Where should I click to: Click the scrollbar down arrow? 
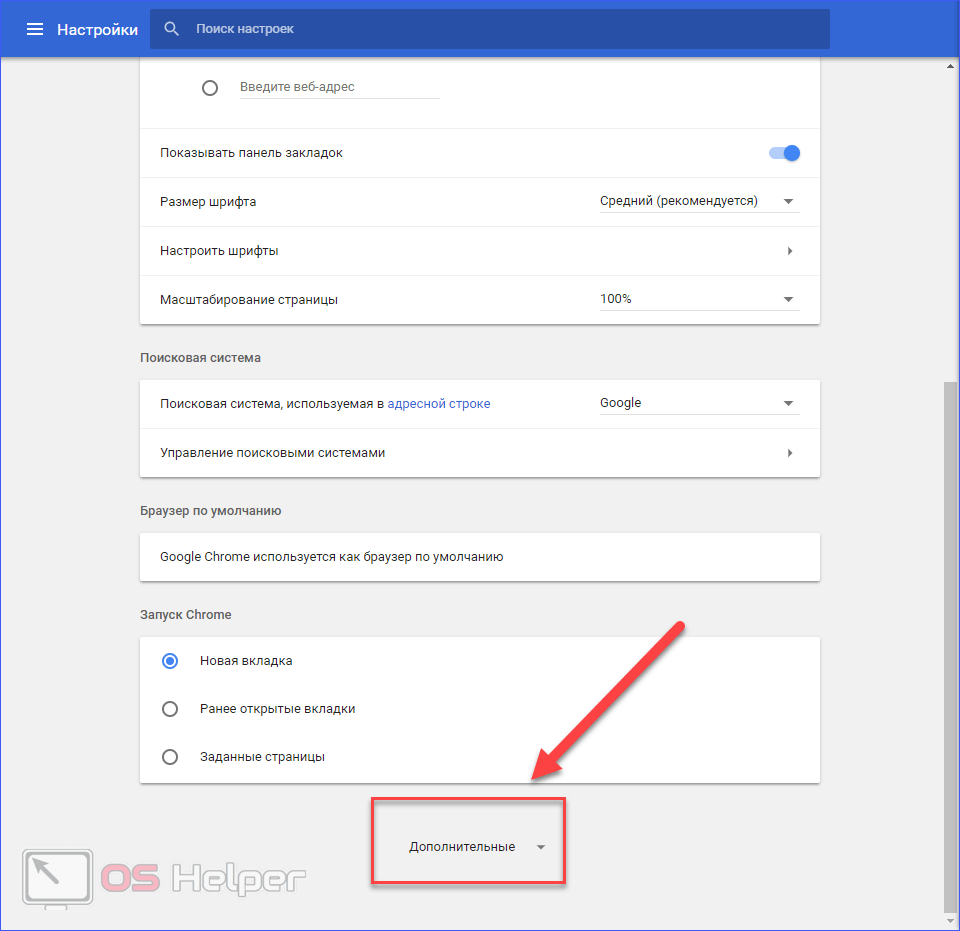pyautogui.click(x=950, y=922)
